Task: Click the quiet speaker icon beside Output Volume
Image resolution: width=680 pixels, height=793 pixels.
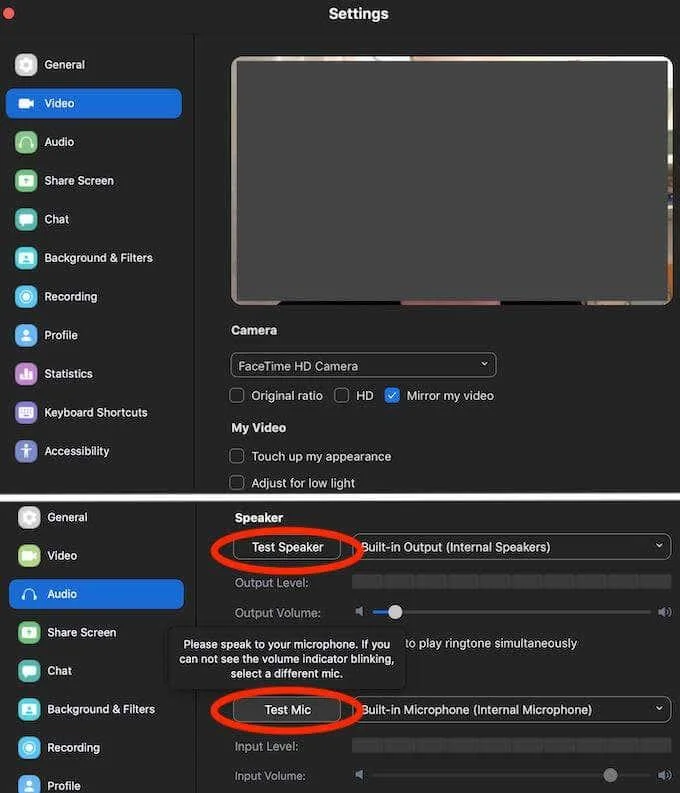Action: tap(359, 611)
